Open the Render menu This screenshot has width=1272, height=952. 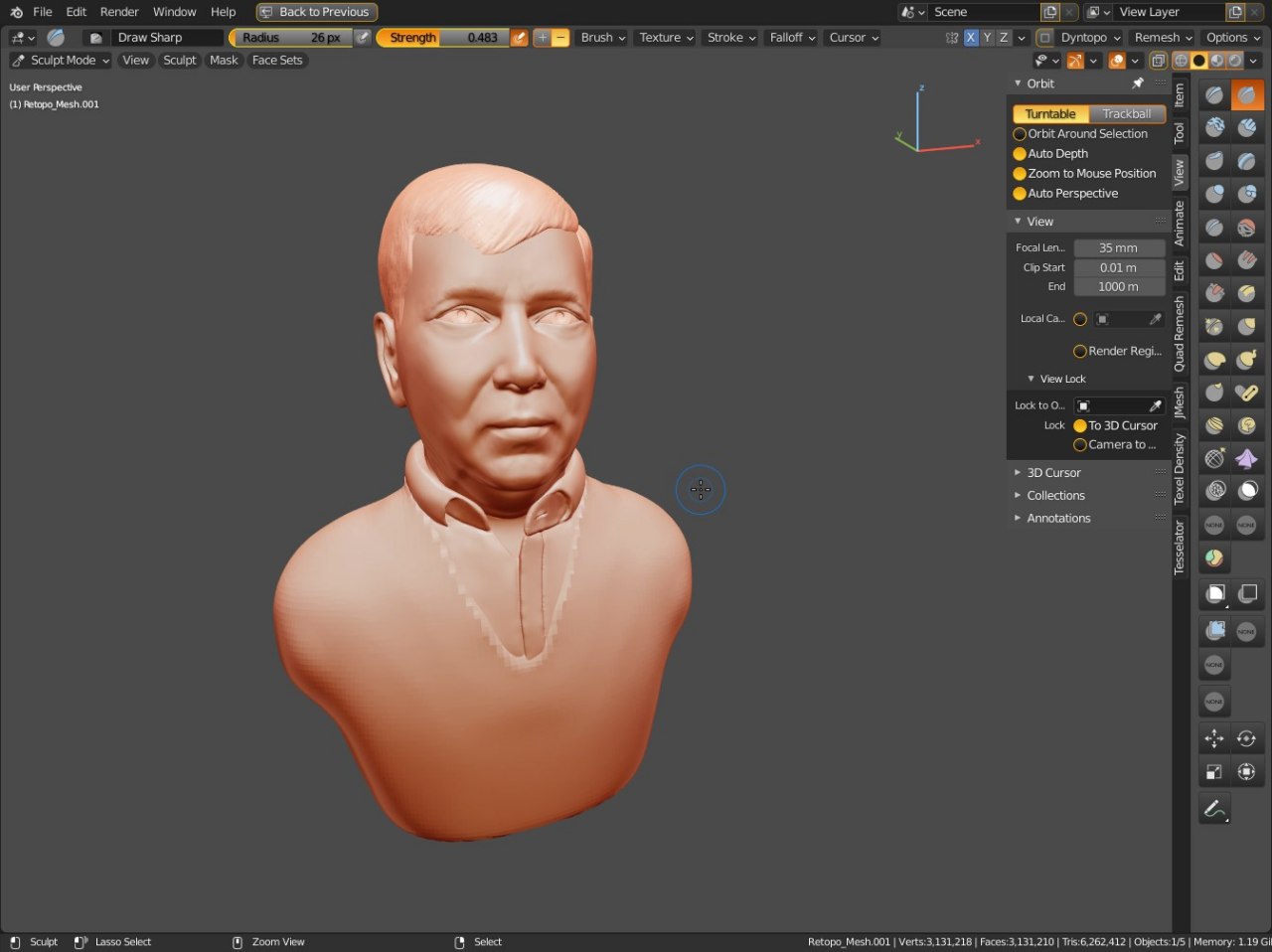[119, 12]
